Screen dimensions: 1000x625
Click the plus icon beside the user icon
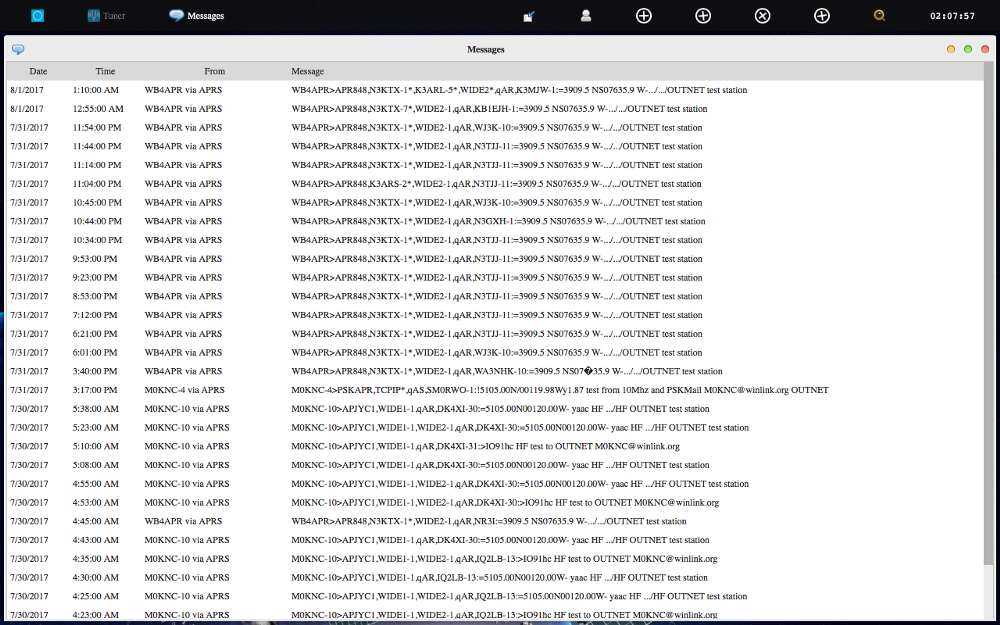pyautogui.click(x=644, y=16)
